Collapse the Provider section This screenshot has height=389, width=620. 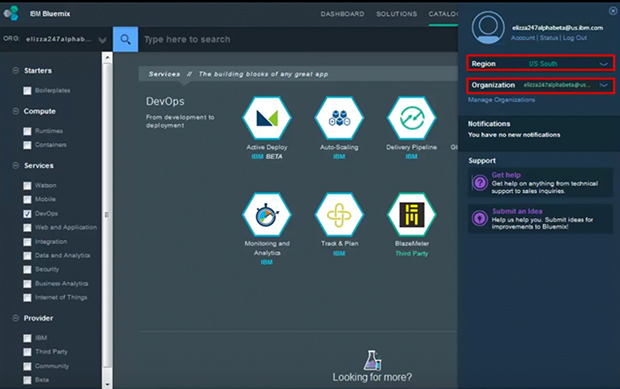pyautogui.click(x=15, y=318)
